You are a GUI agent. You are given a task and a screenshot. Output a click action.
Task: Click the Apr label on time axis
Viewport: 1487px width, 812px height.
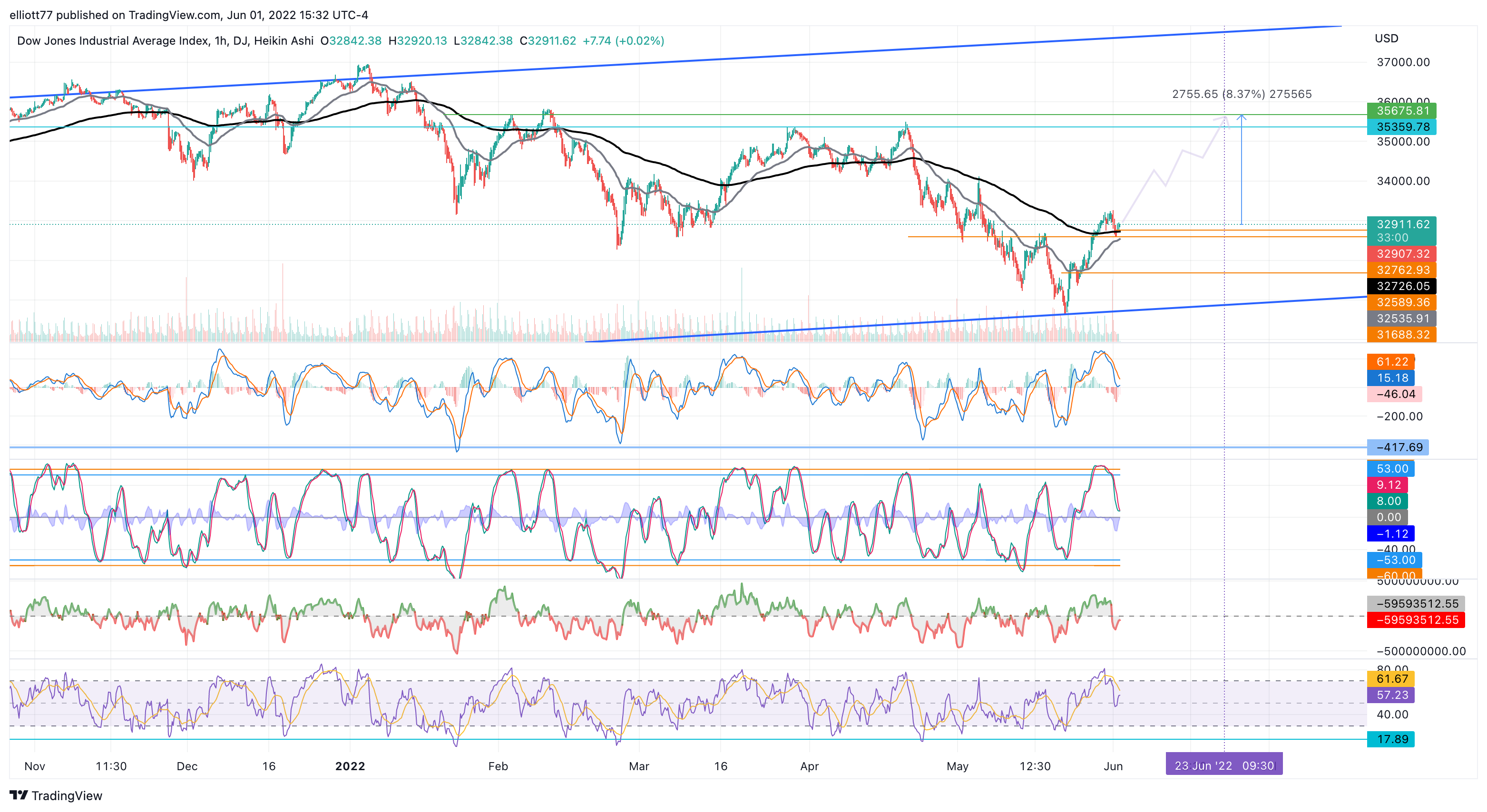point(810,766)
